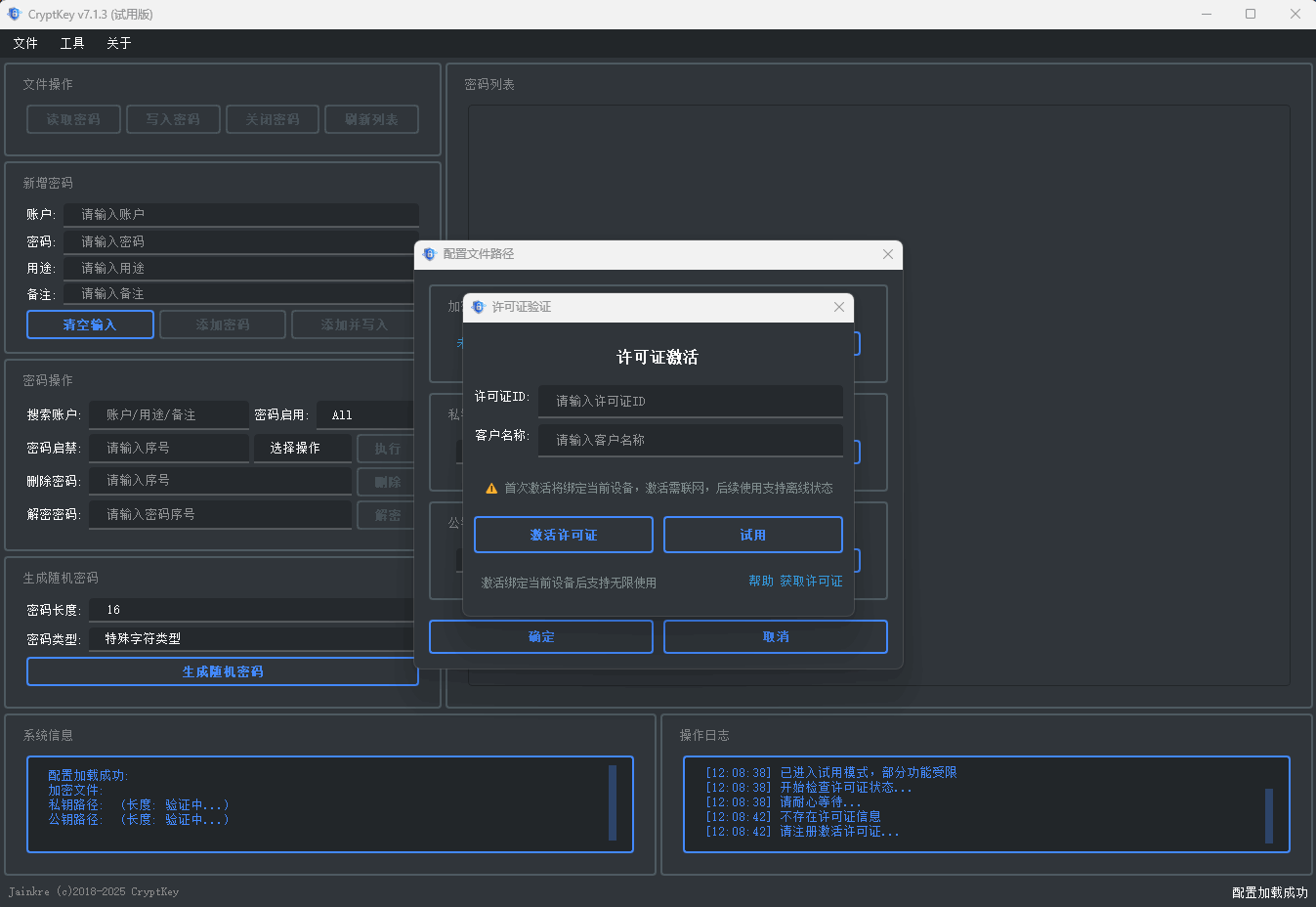Click shield icon in 许可证验证 dialog title
This screenshot has height=907, width=1316.
pos(478,307)
